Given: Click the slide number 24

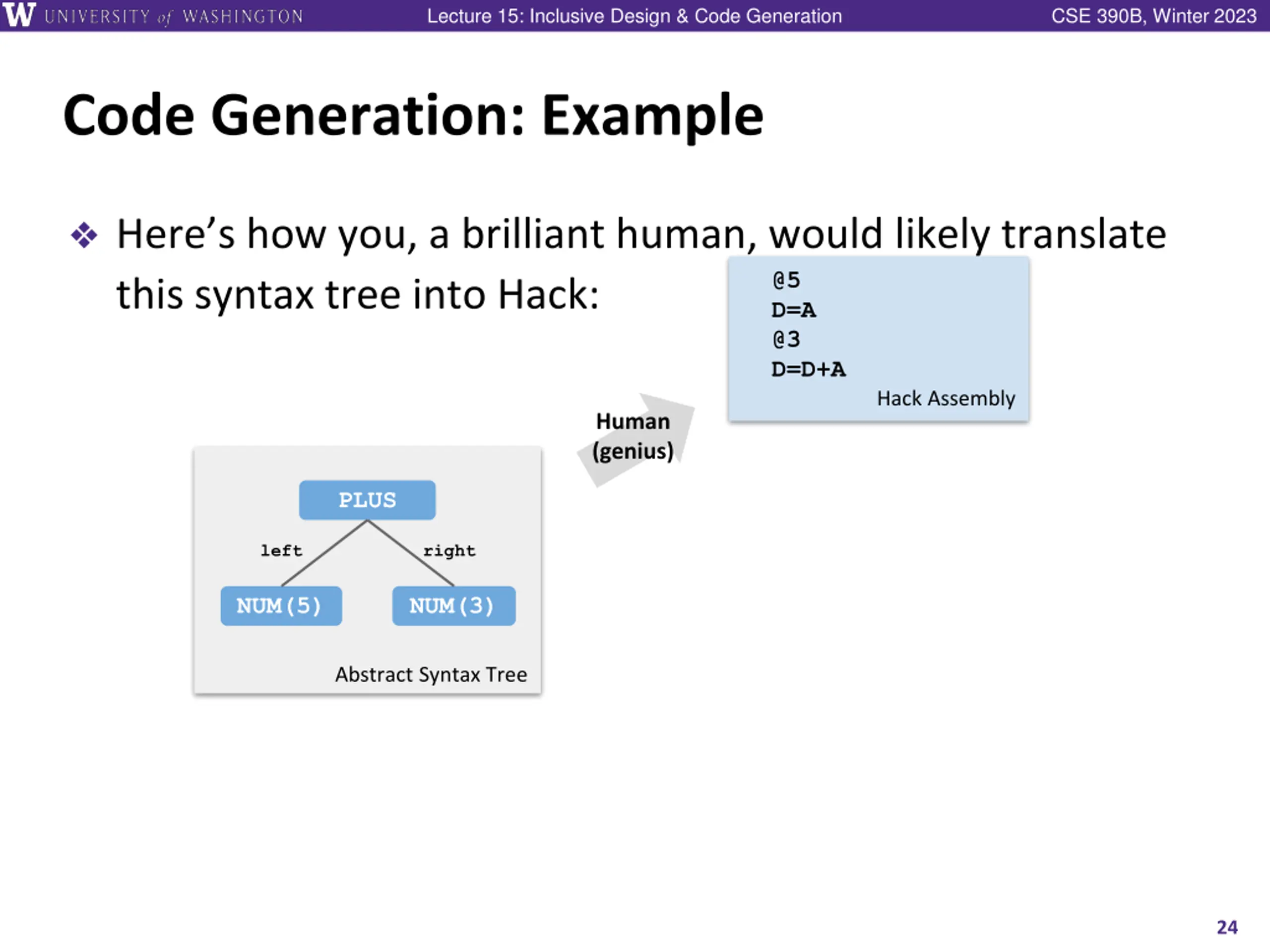Looking at the screenshot, I should point(1227,927).
